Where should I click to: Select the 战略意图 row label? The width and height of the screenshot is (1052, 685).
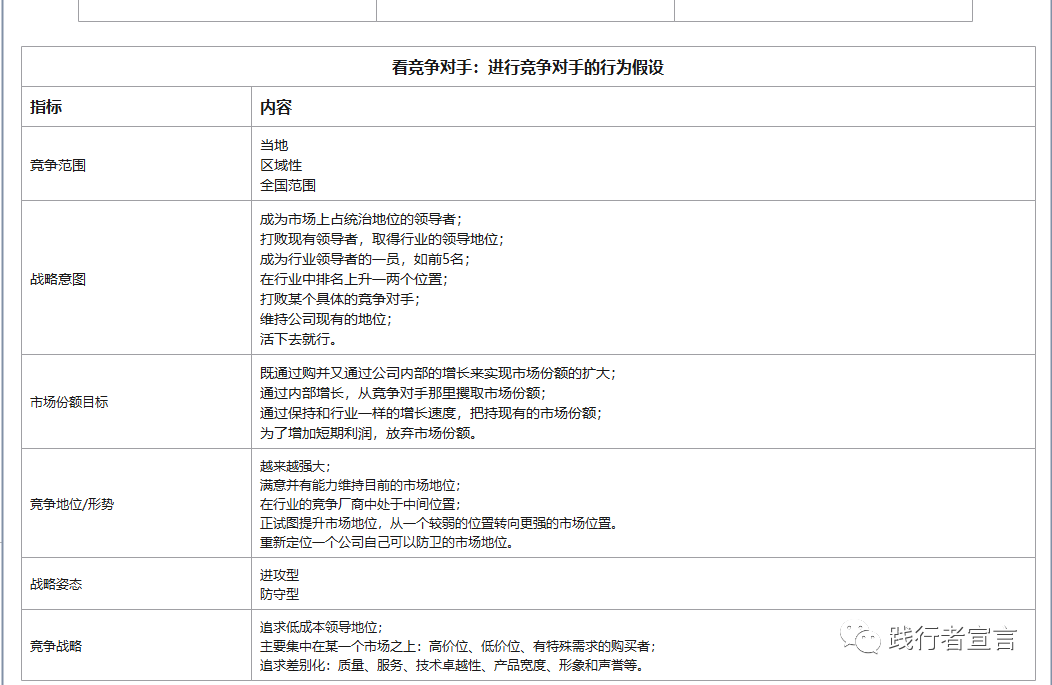[x=56, y=279]
